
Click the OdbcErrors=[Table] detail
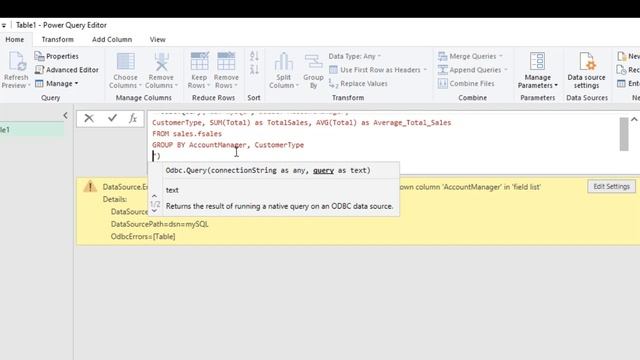[143, 237]
